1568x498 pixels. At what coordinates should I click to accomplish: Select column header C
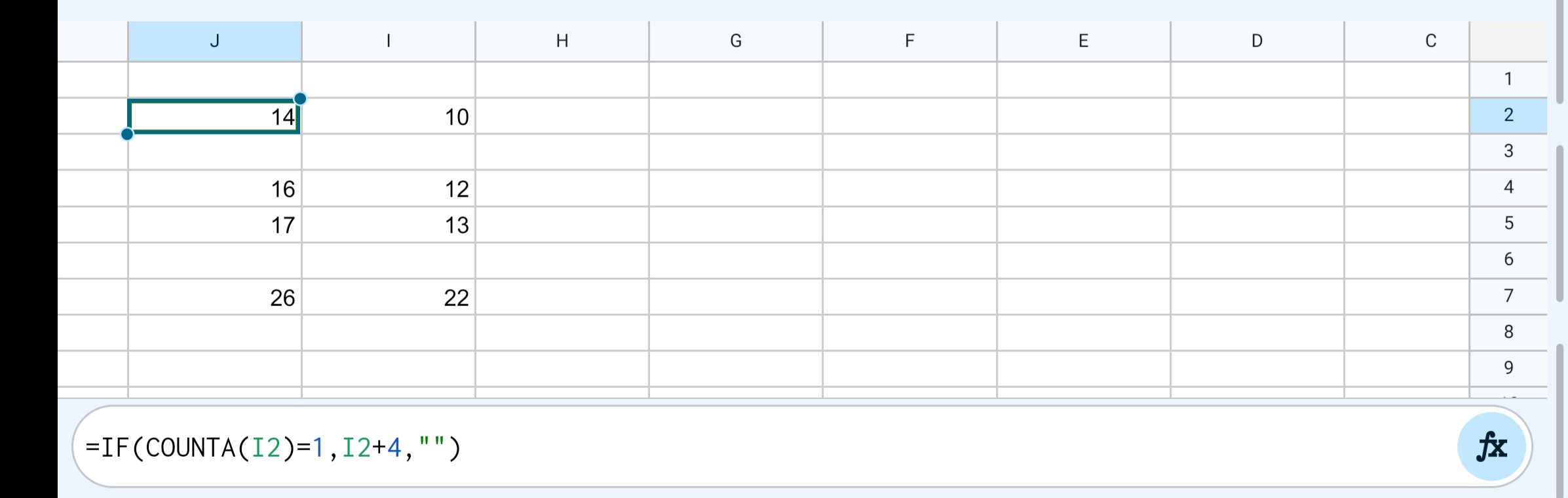click(x=1429, y=41)
